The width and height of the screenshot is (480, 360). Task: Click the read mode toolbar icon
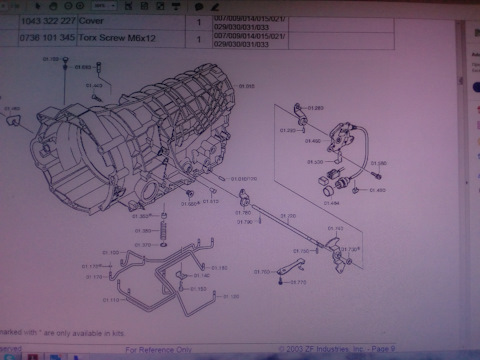(x=176, y=6)
